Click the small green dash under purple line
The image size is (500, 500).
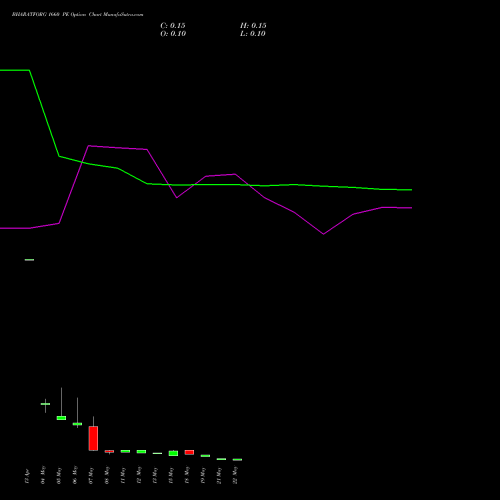[x=29, y=260]
